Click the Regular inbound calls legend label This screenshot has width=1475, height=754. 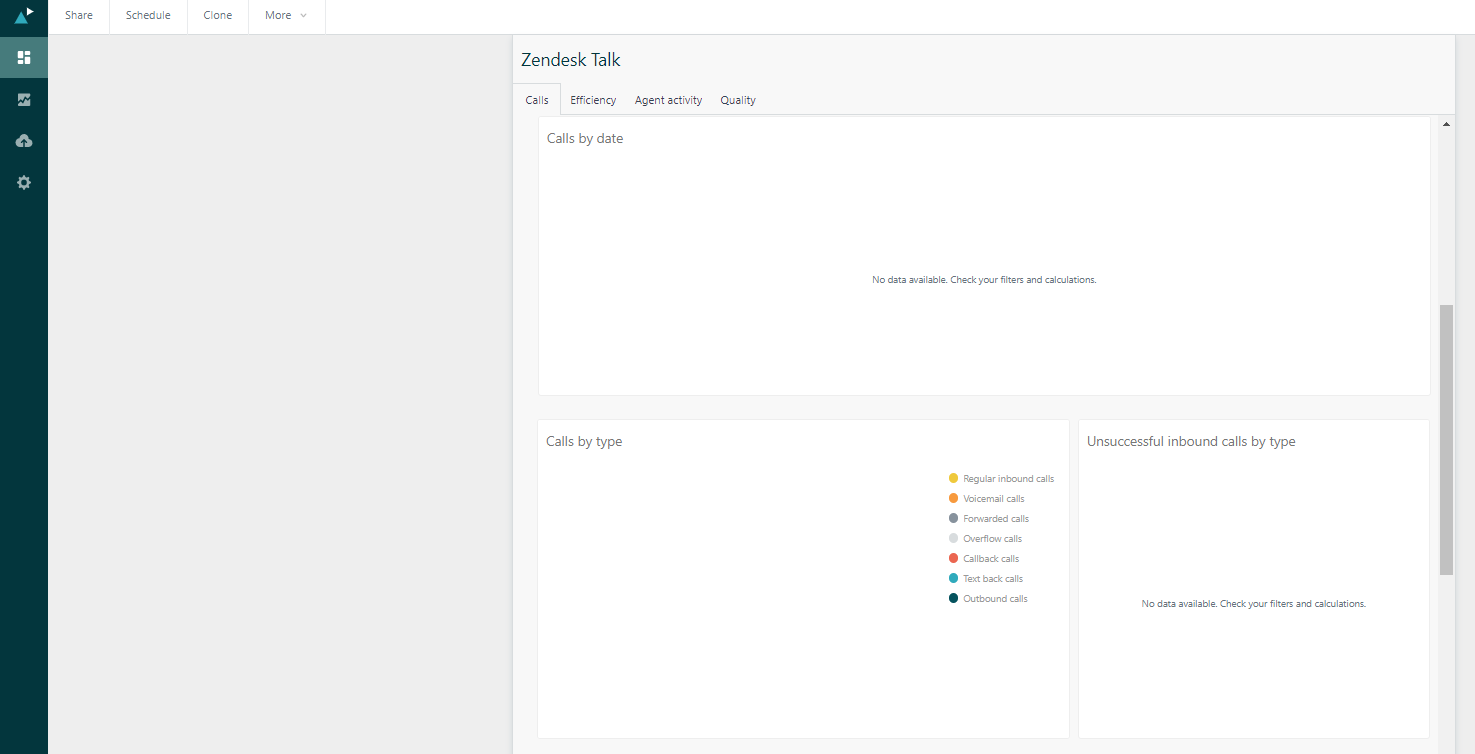tap(1008, 479)
